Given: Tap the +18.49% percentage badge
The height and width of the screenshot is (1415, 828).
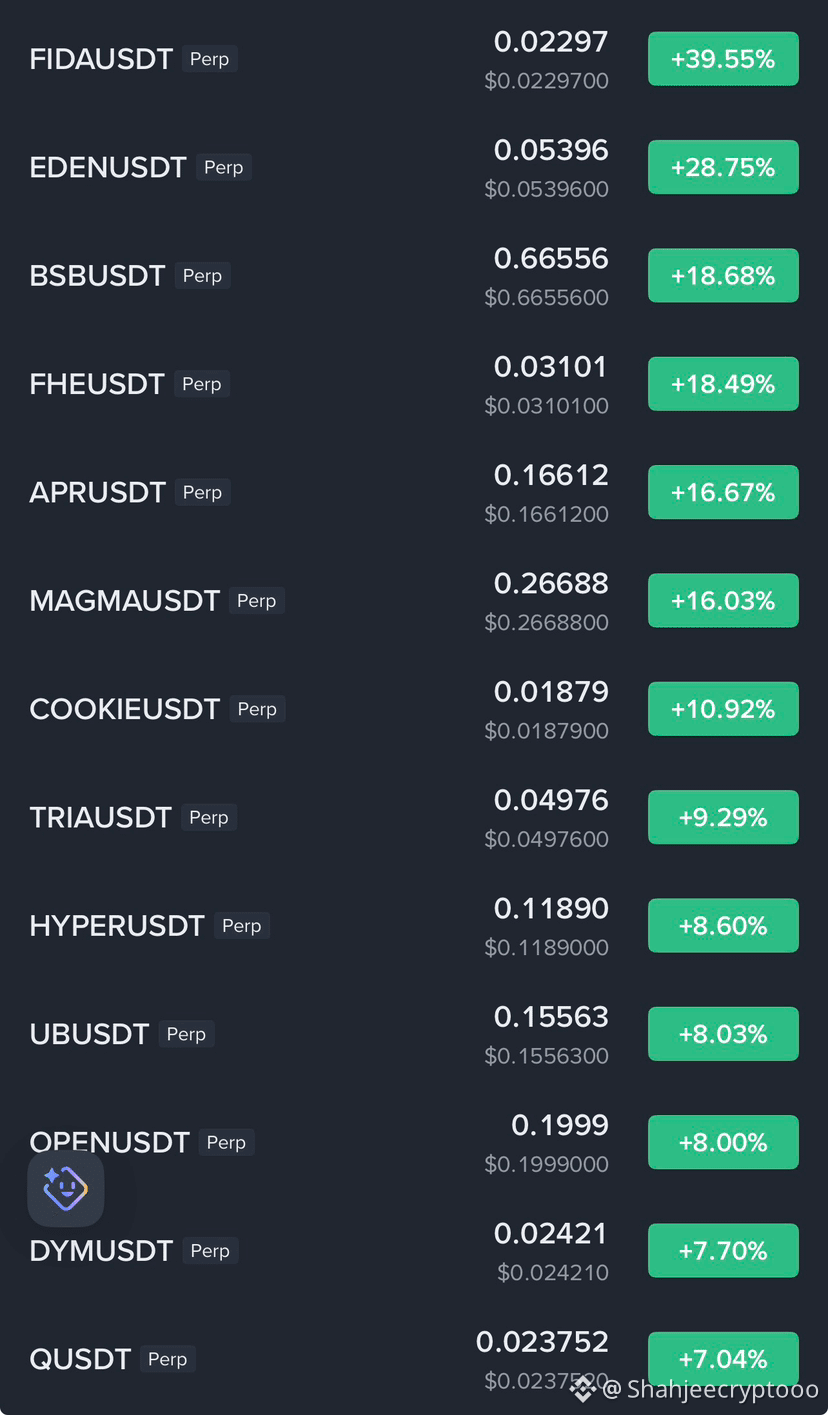Looking at the screenshot, I should (x=723, y=384).
